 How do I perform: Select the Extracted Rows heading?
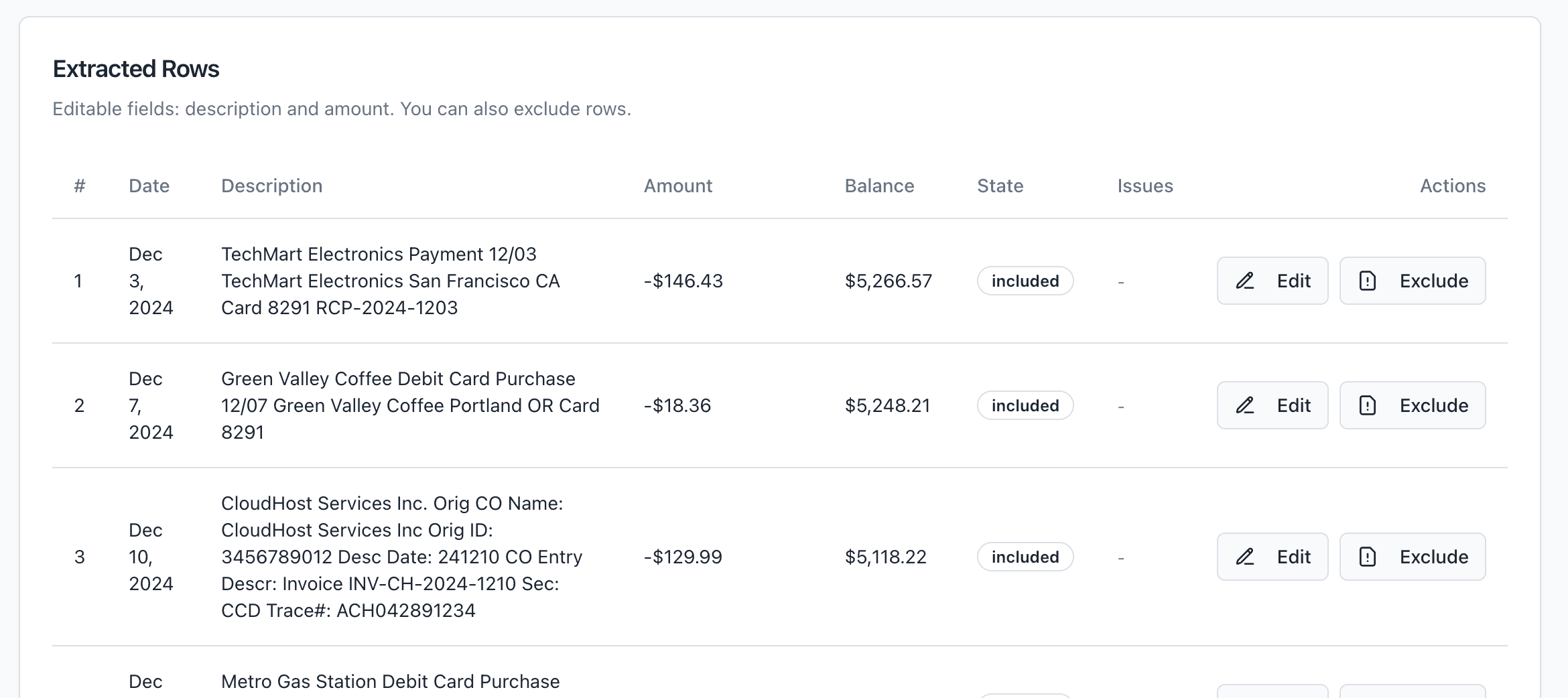coord(135,68)
